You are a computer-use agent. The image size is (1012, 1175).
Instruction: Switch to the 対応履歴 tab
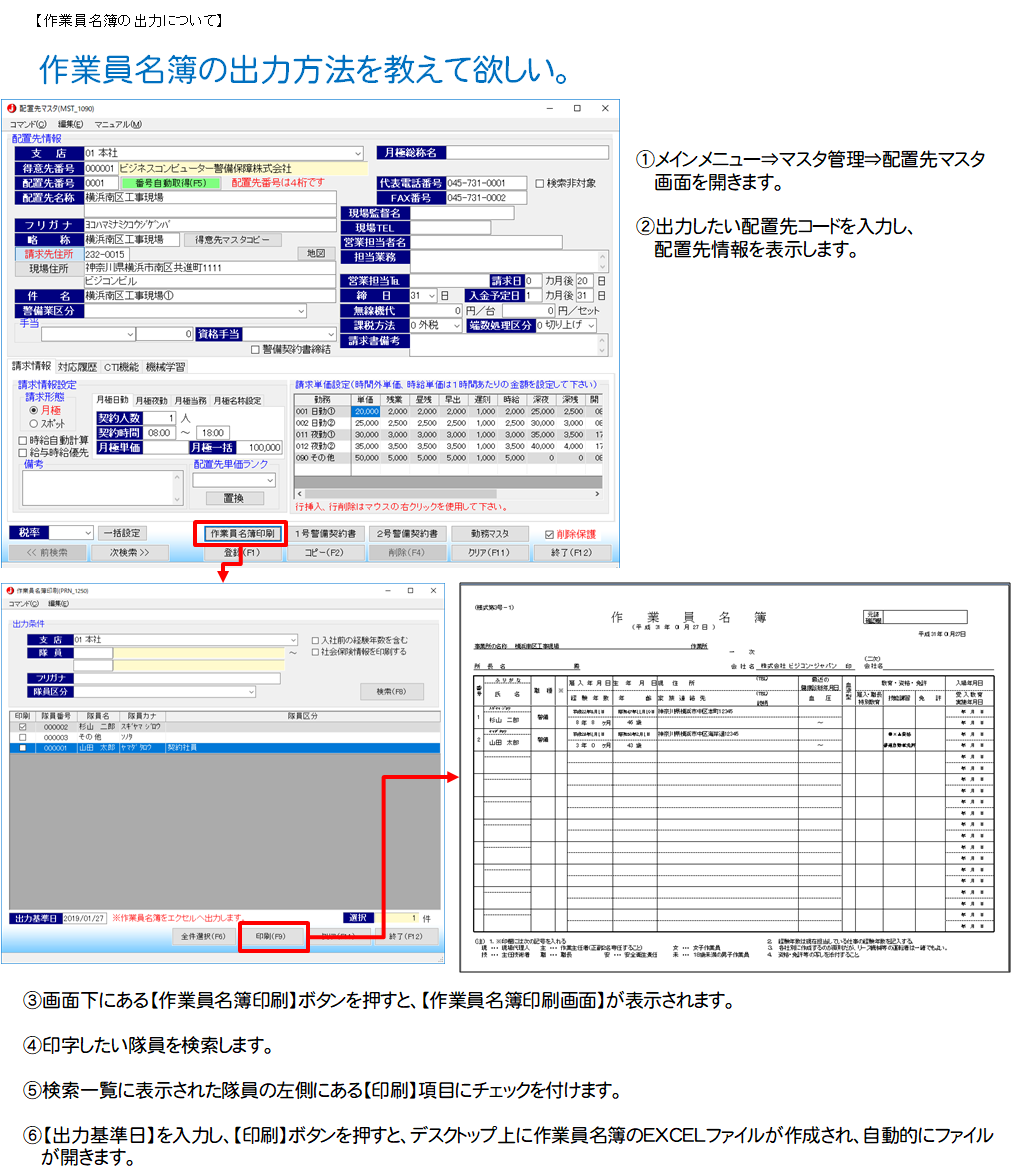click(78, 367)
